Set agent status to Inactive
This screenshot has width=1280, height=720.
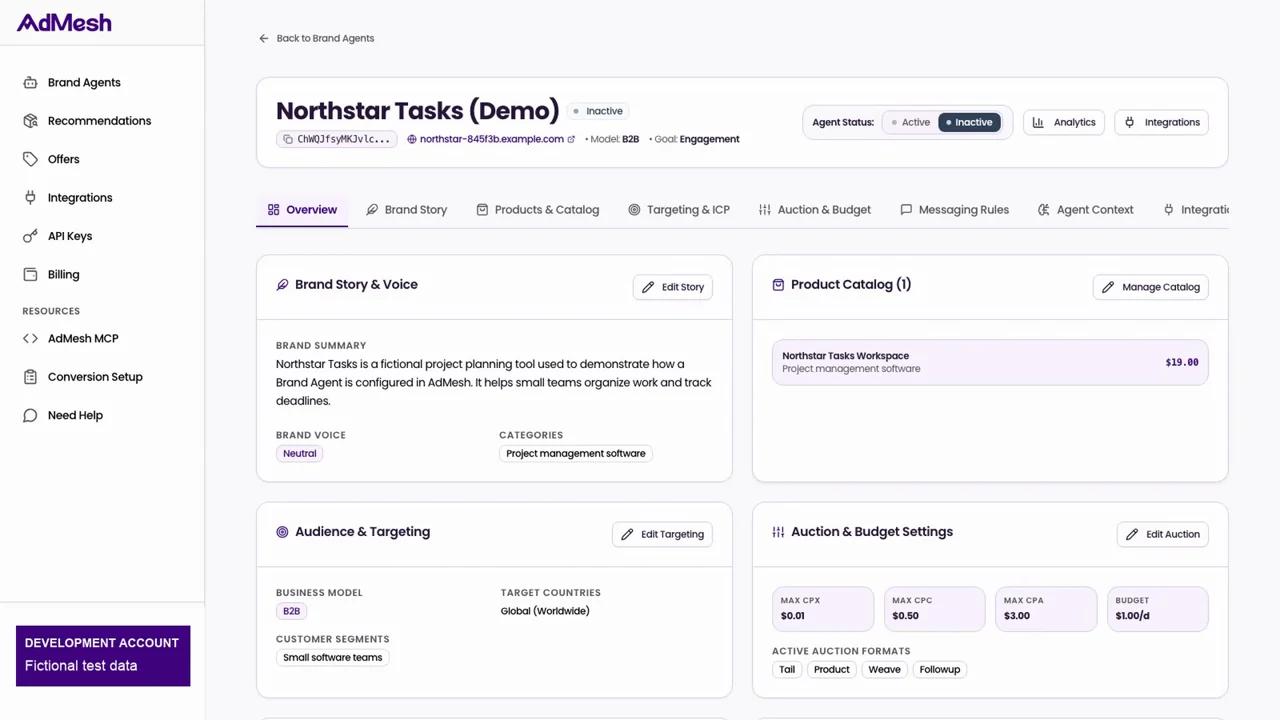click(x=969, y=122)
